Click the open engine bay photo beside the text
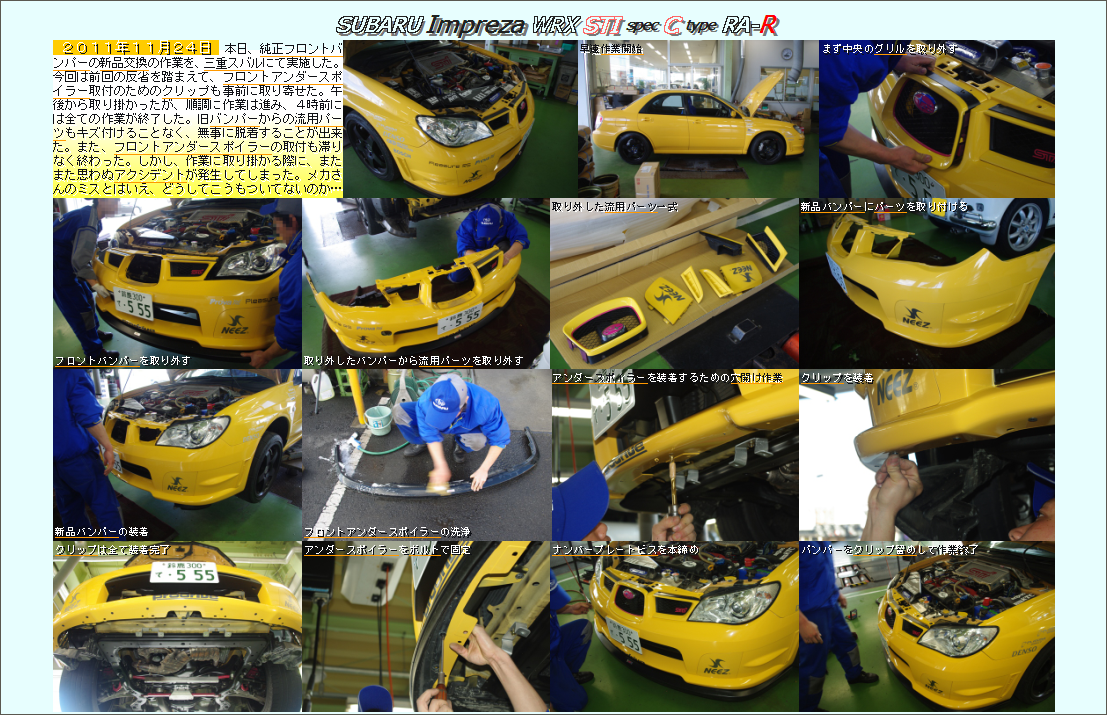 460,118
